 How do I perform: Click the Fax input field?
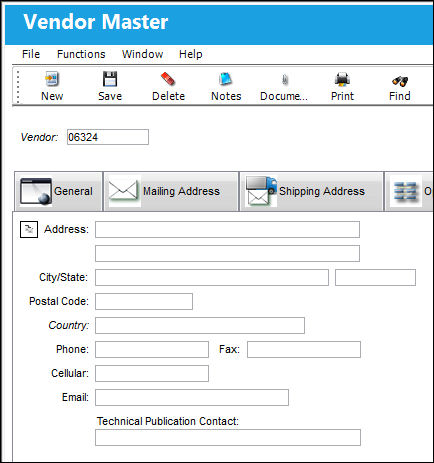tap(304, 349)
